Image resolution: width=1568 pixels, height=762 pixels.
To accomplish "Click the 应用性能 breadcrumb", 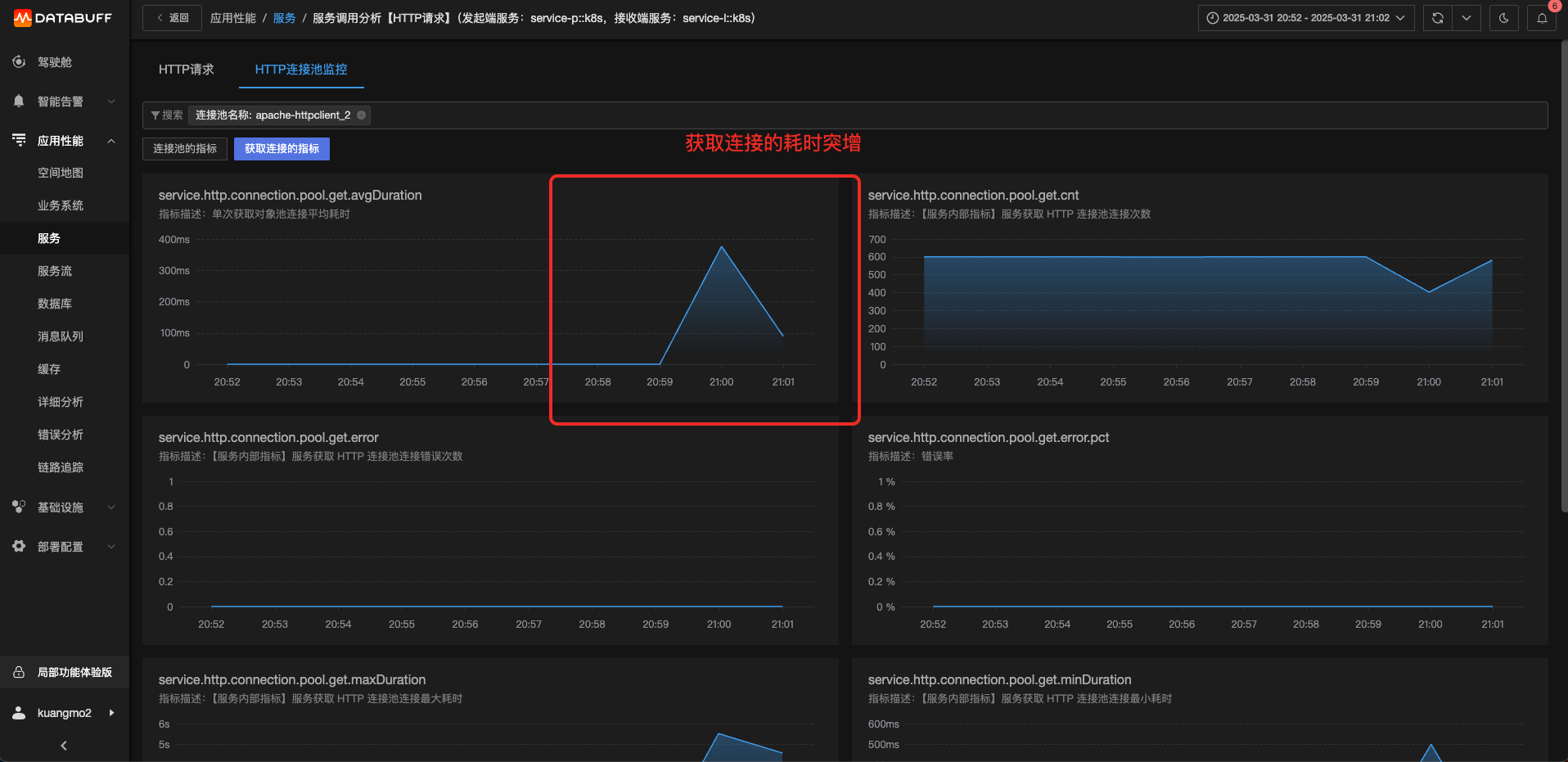I will click(x=233, y=18).
